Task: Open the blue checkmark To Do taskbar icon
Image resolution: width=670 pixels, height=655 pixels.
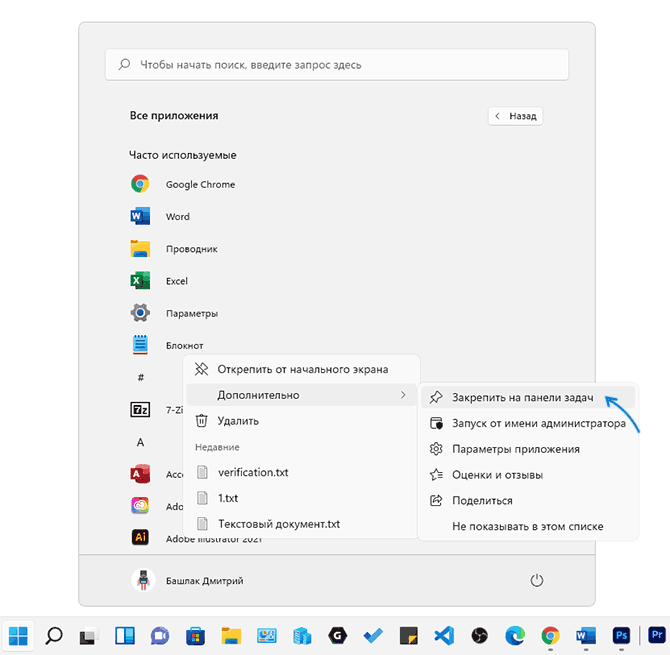Action: point(373,636)
